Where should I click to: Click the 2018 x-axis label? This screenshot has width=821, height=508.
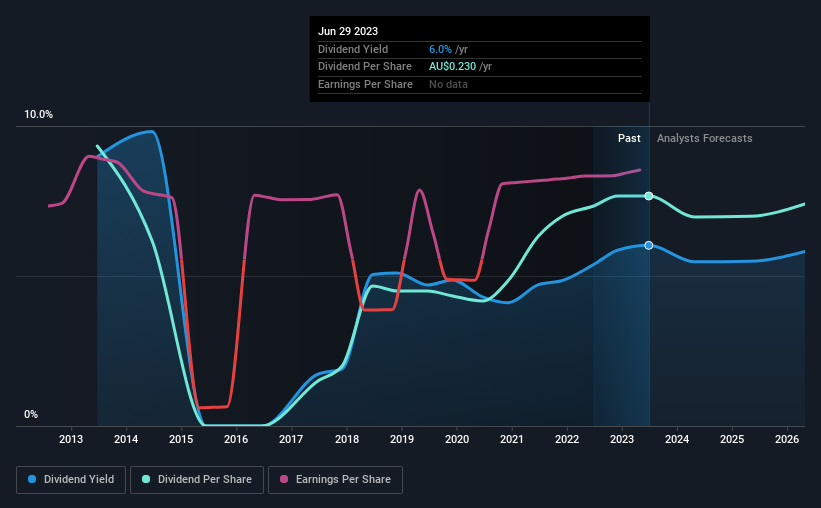pos(347,439)
